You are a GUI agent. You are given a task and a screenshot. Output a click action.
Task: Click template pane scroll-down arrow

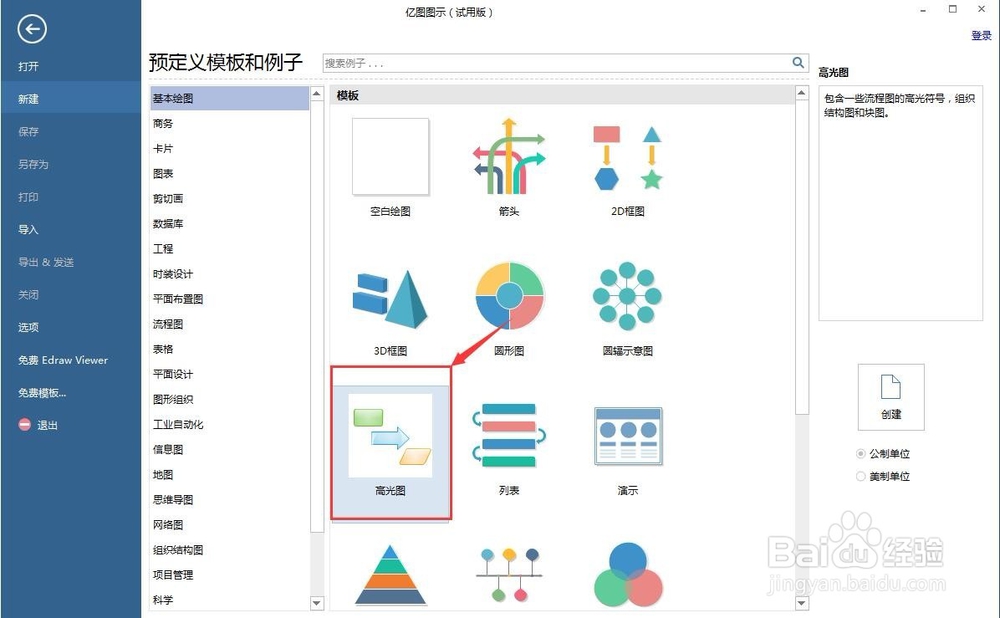point(802,603)
